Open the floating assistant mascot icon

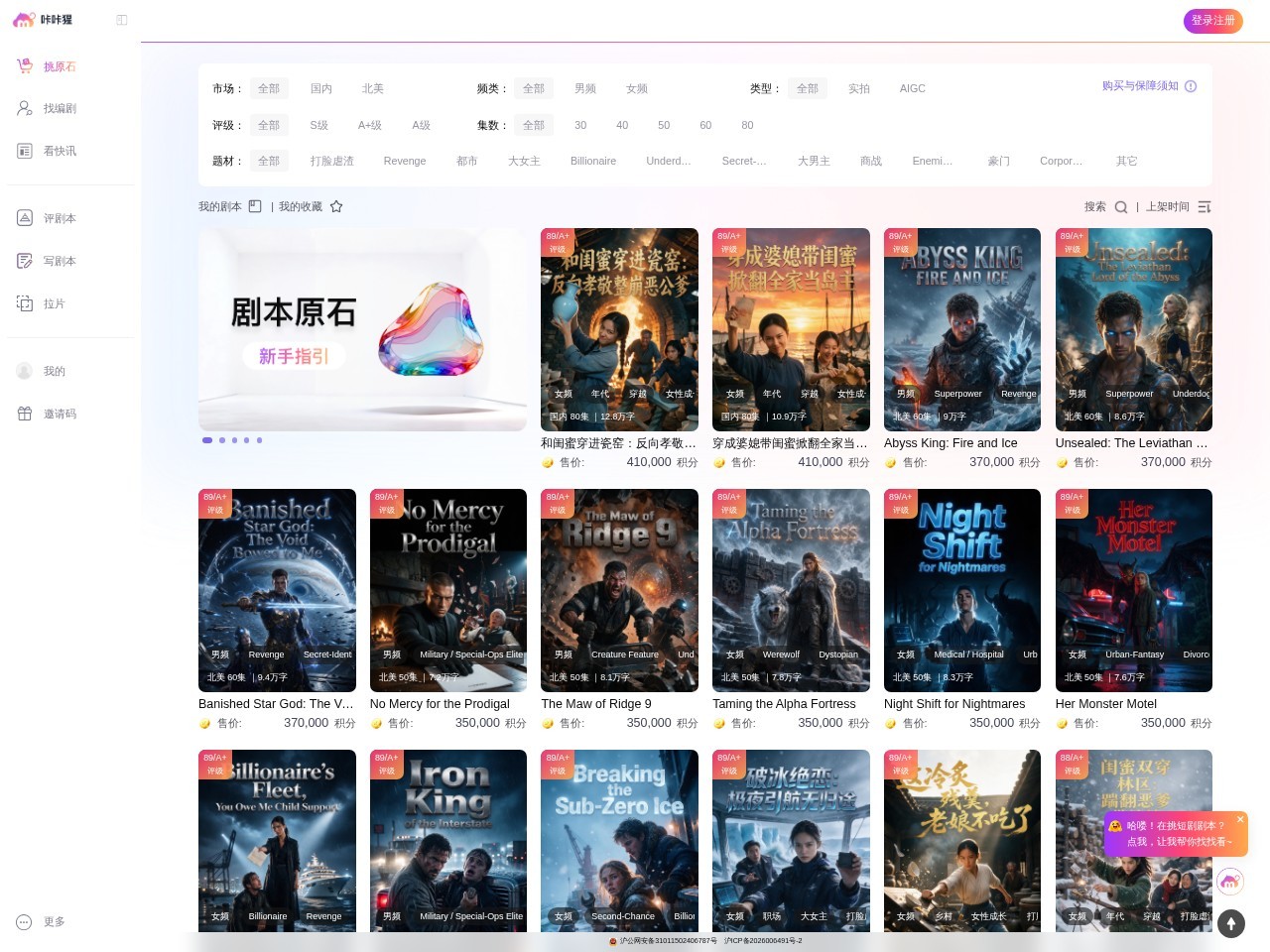(x=1230, y=881)
